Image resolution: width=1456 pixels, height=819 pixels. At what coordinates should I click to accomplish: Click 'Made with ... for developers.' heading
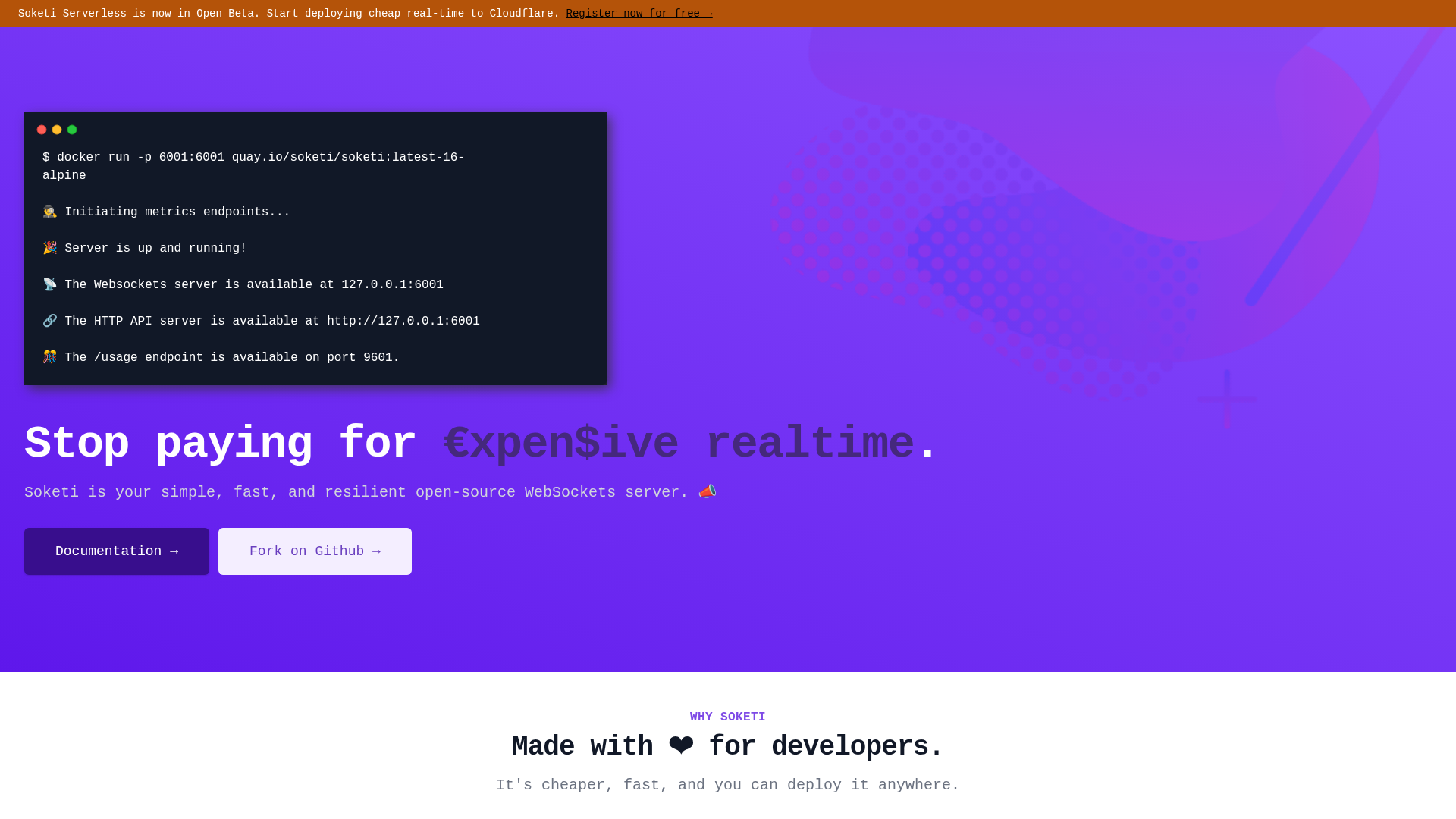728,746
